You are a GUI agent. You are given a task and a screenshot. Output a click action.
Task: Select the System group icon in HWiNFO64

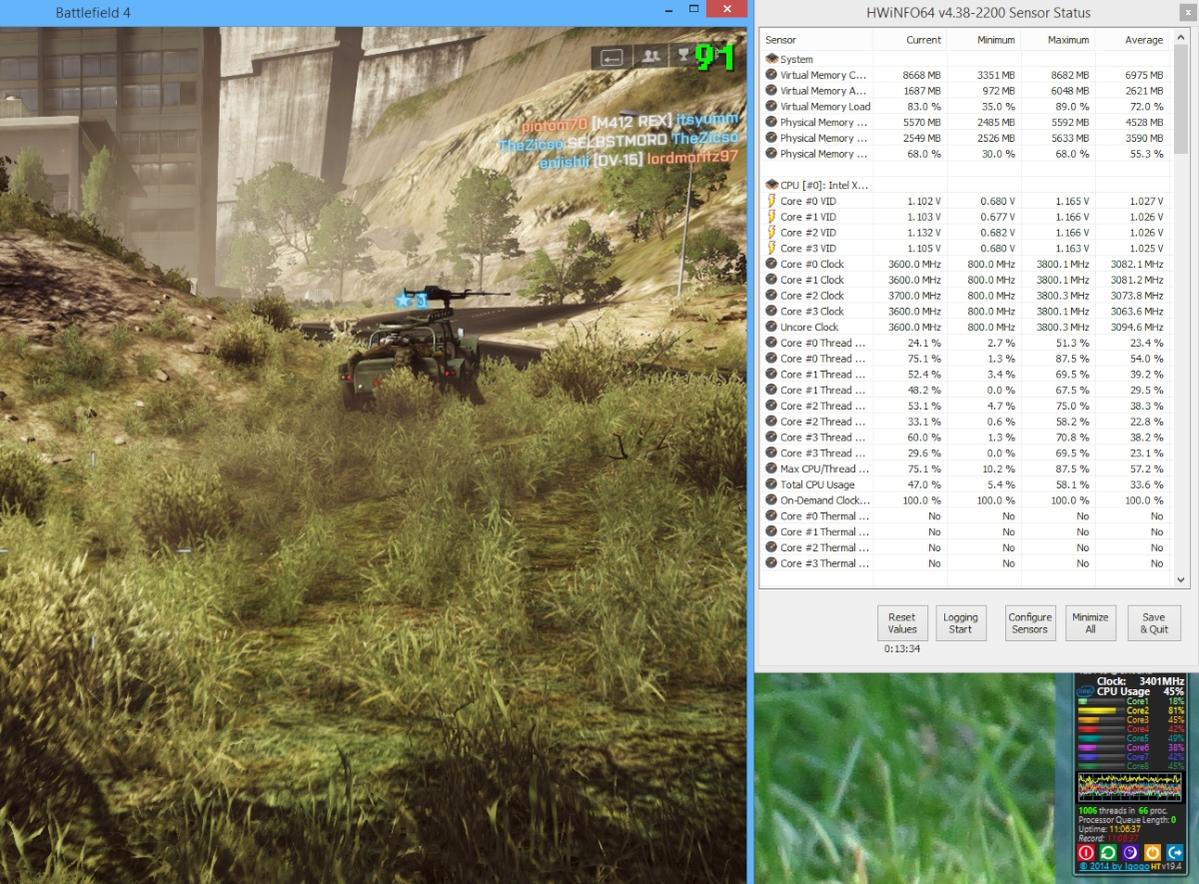pos(772,59)
